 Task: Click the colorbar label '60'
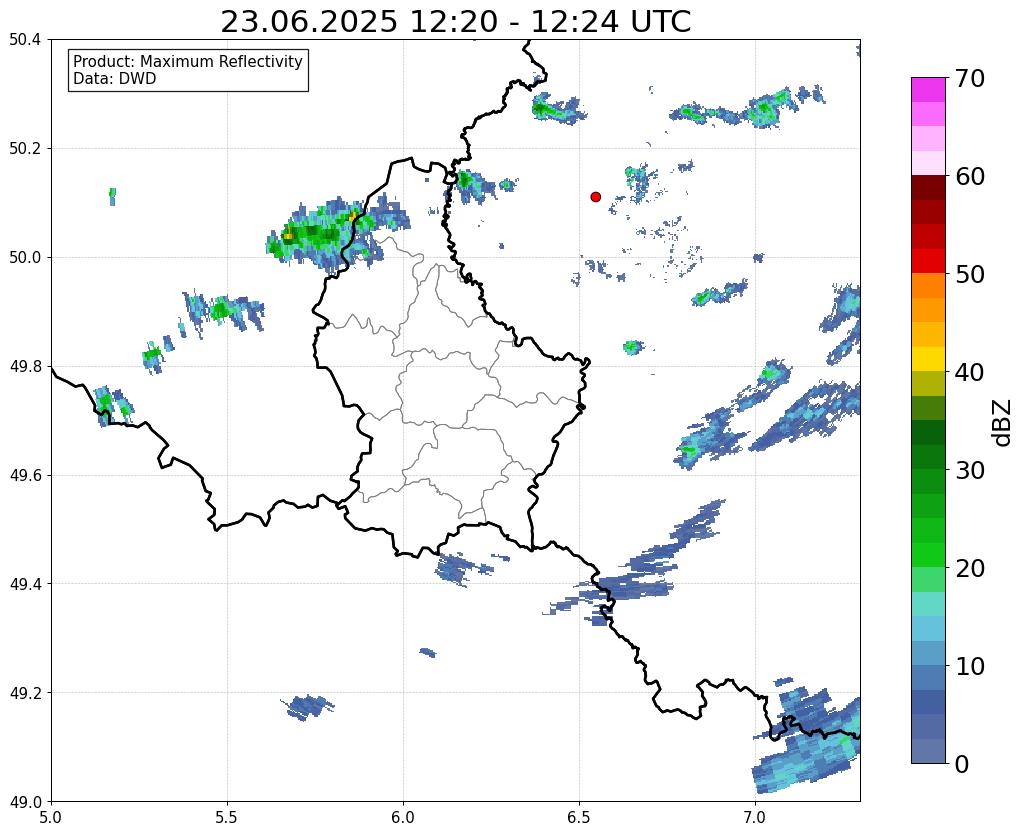click(x=969, y=176)
